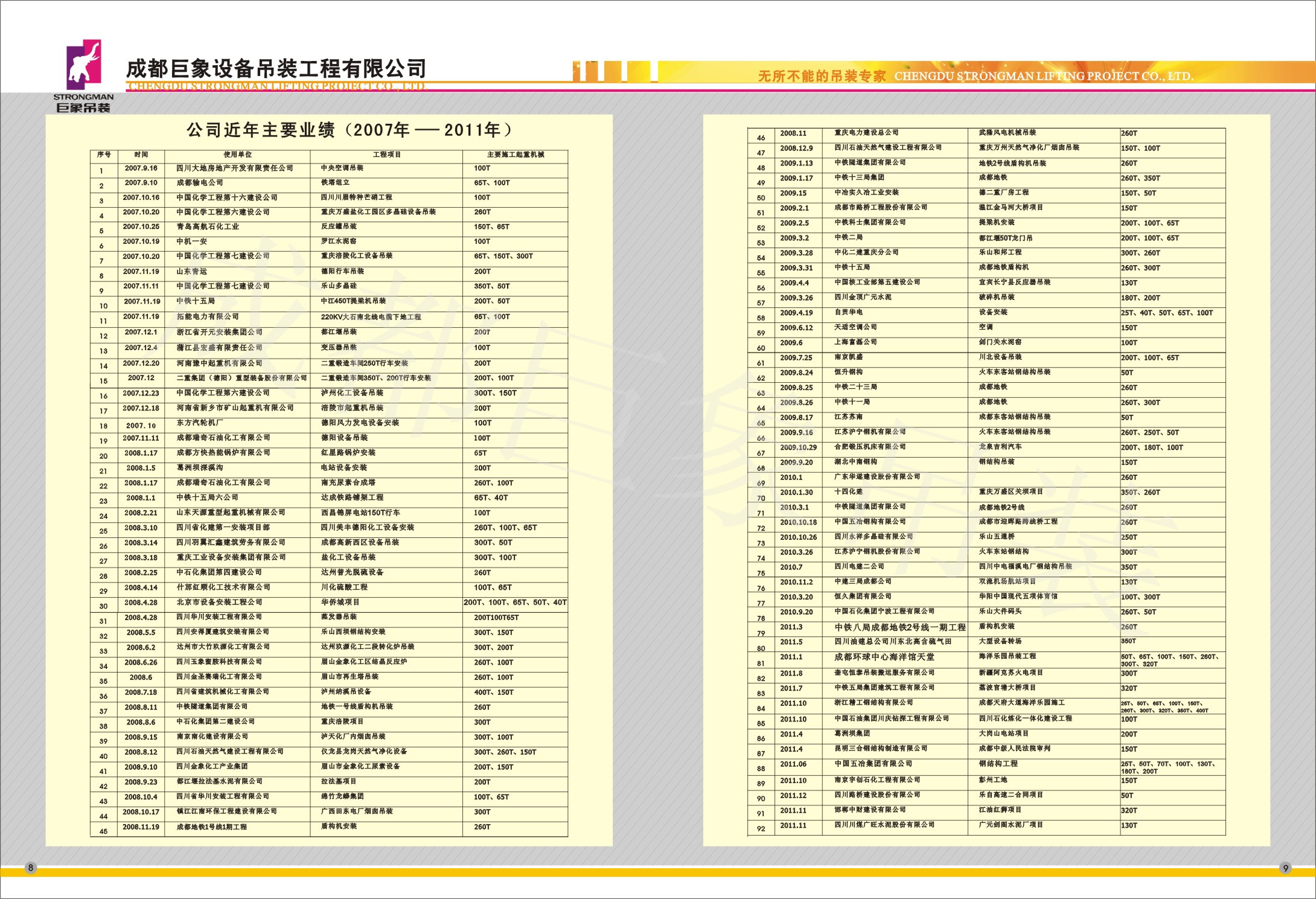Click the Chinese company name heading
Screen dimensions: 1316x899
click(x=276, y=68)
